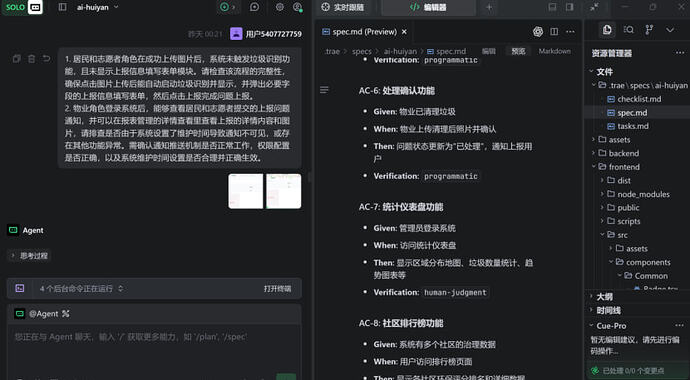The height and width of the screenshot is (380, 690).
Task: Click 打开终端 button
Action: (277, 289)
